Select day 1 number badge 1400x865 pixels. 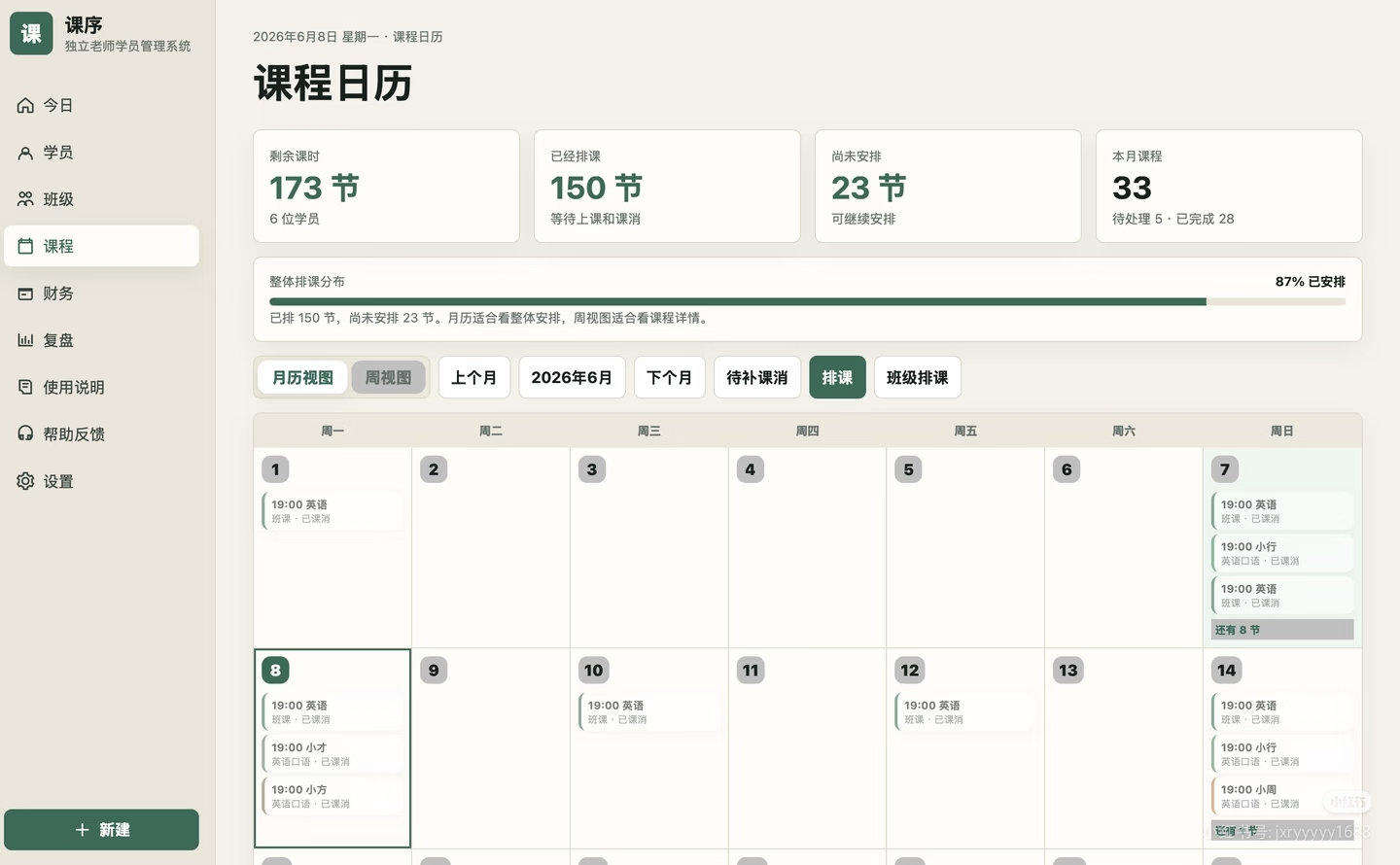[x=275, y=469]
